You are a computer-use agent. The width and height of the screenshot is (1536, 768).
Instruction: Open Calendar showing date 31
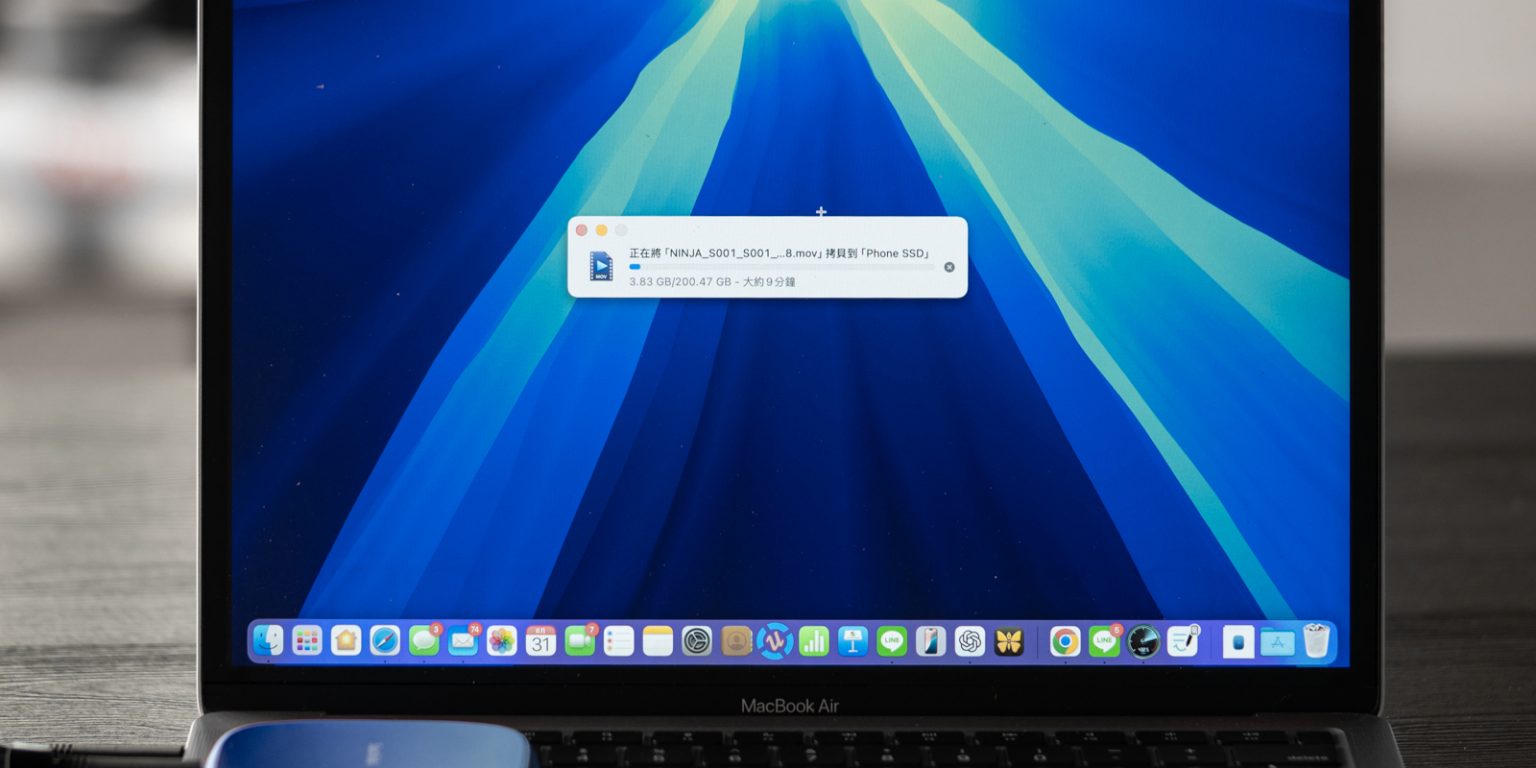coord(541,641)
